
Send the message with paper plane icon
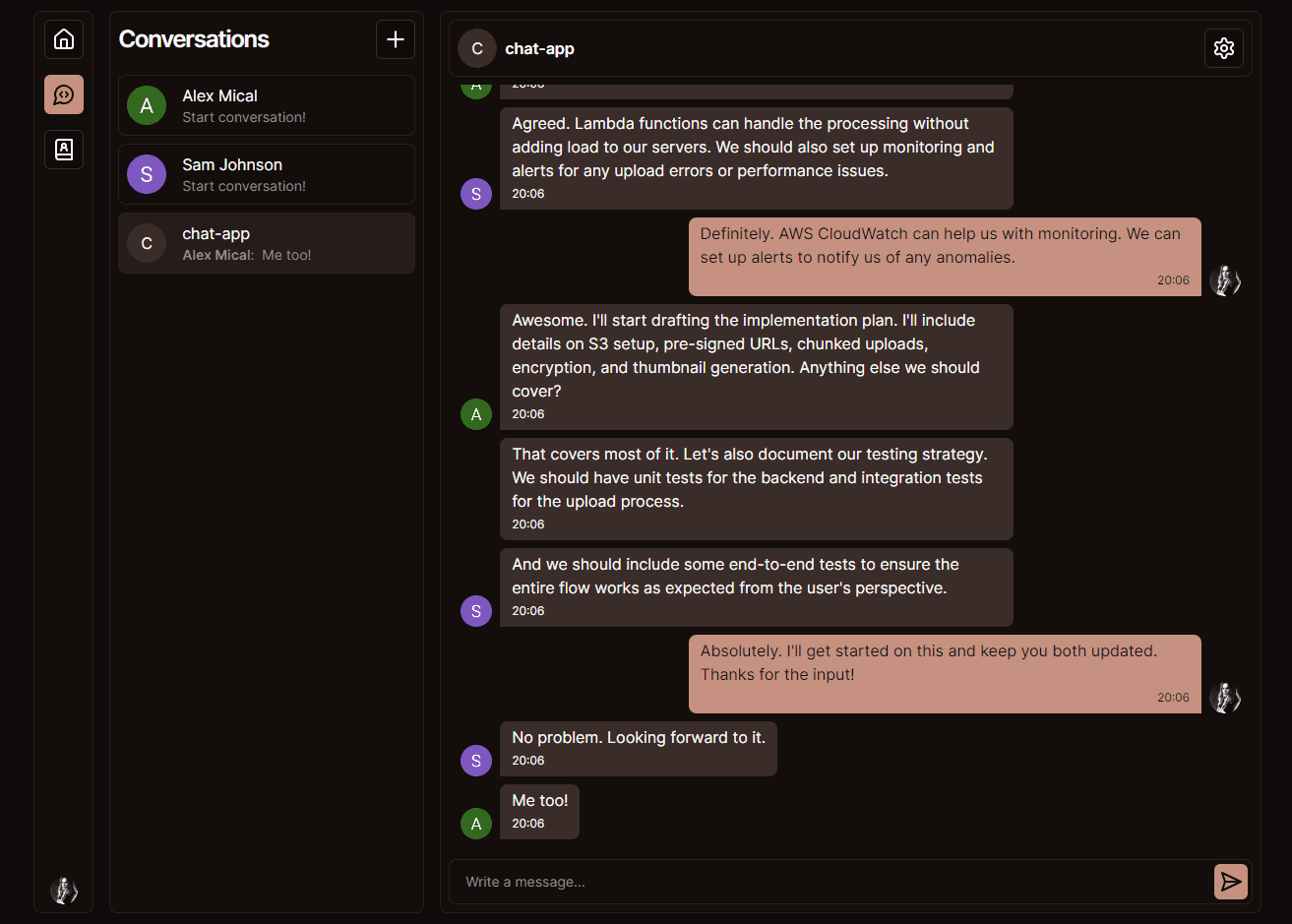[1231, 882]
